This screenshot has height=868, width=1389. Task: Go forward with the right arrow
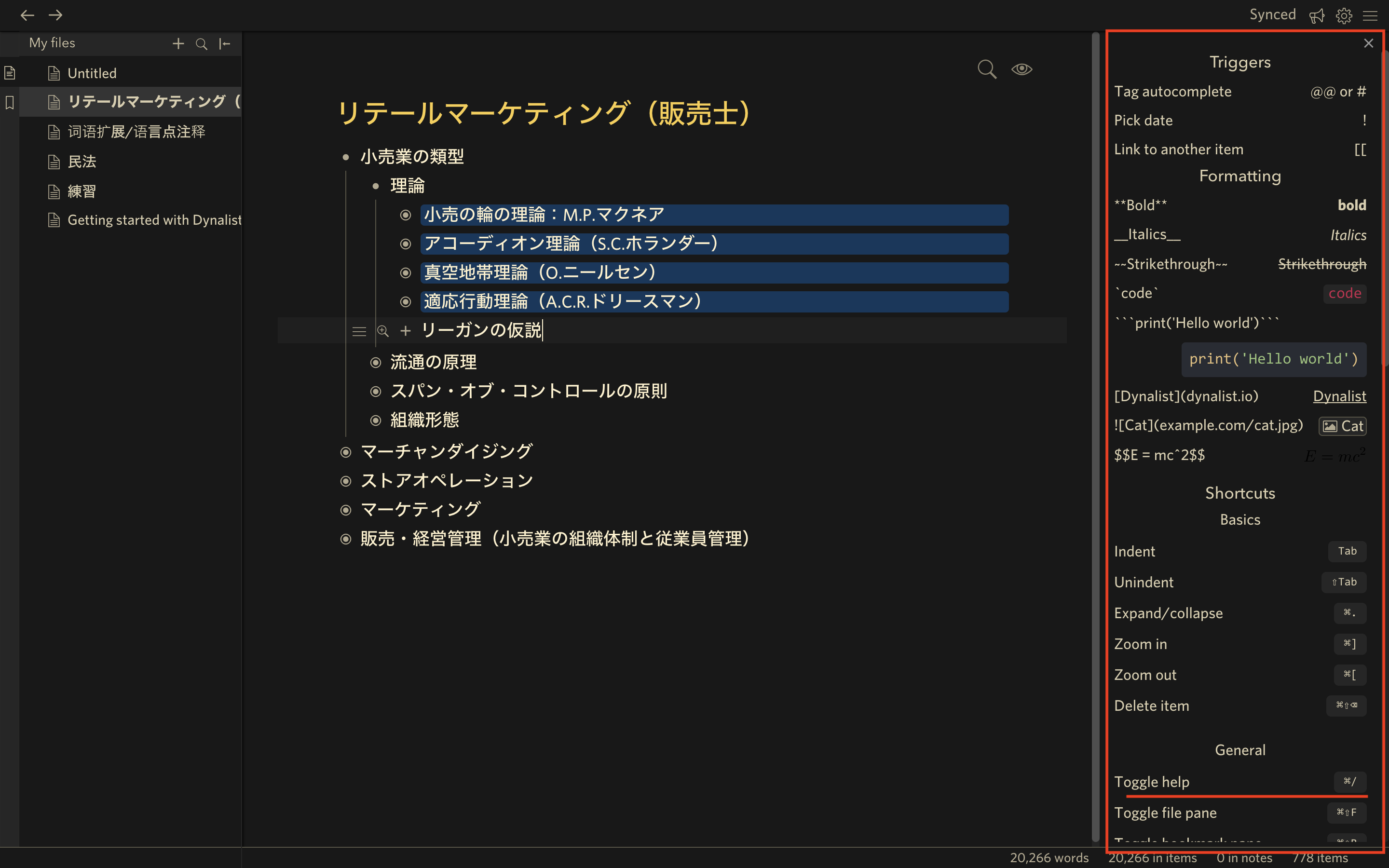point(55,15)
